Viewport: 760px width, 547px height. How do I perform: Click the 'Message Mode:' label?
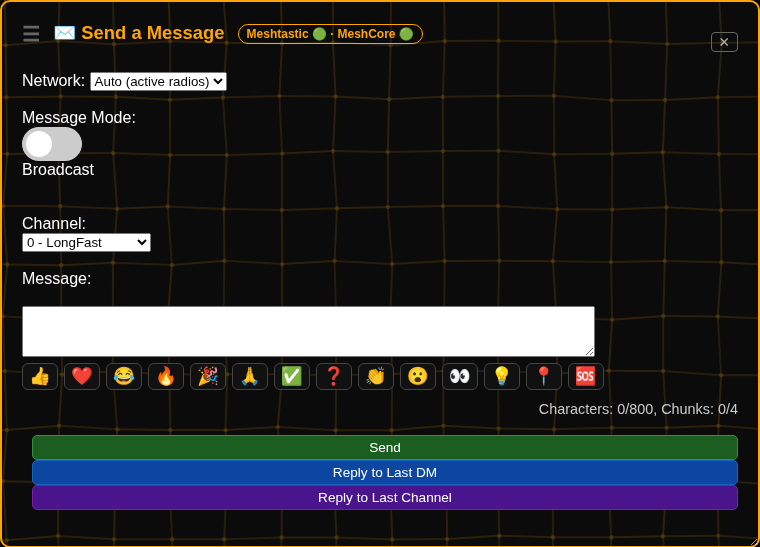tap(79, 118)
